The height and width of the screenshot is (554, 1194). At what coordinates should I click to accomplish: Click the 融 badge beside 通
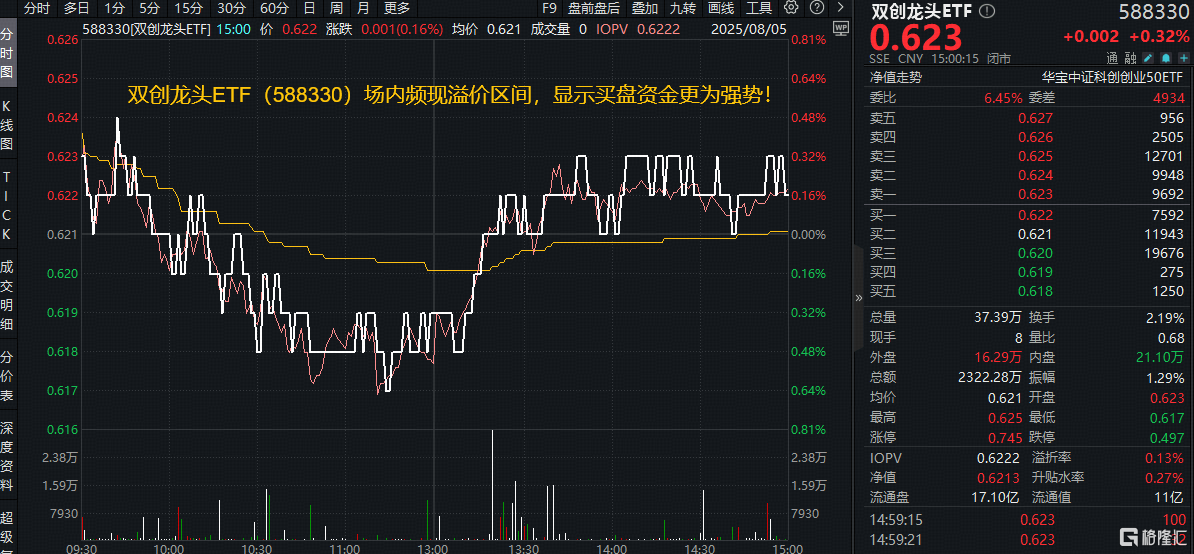(x=1130, y=58)
